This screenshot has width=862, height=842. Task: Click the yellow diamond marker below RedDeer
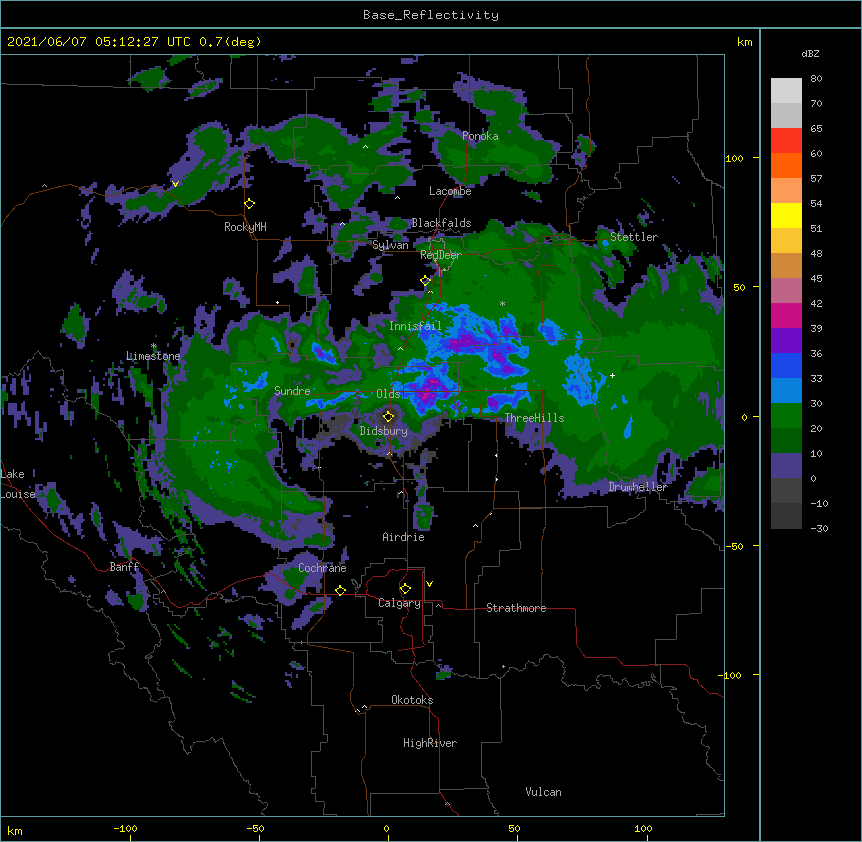pyautogui.click(x=425, y=281)
